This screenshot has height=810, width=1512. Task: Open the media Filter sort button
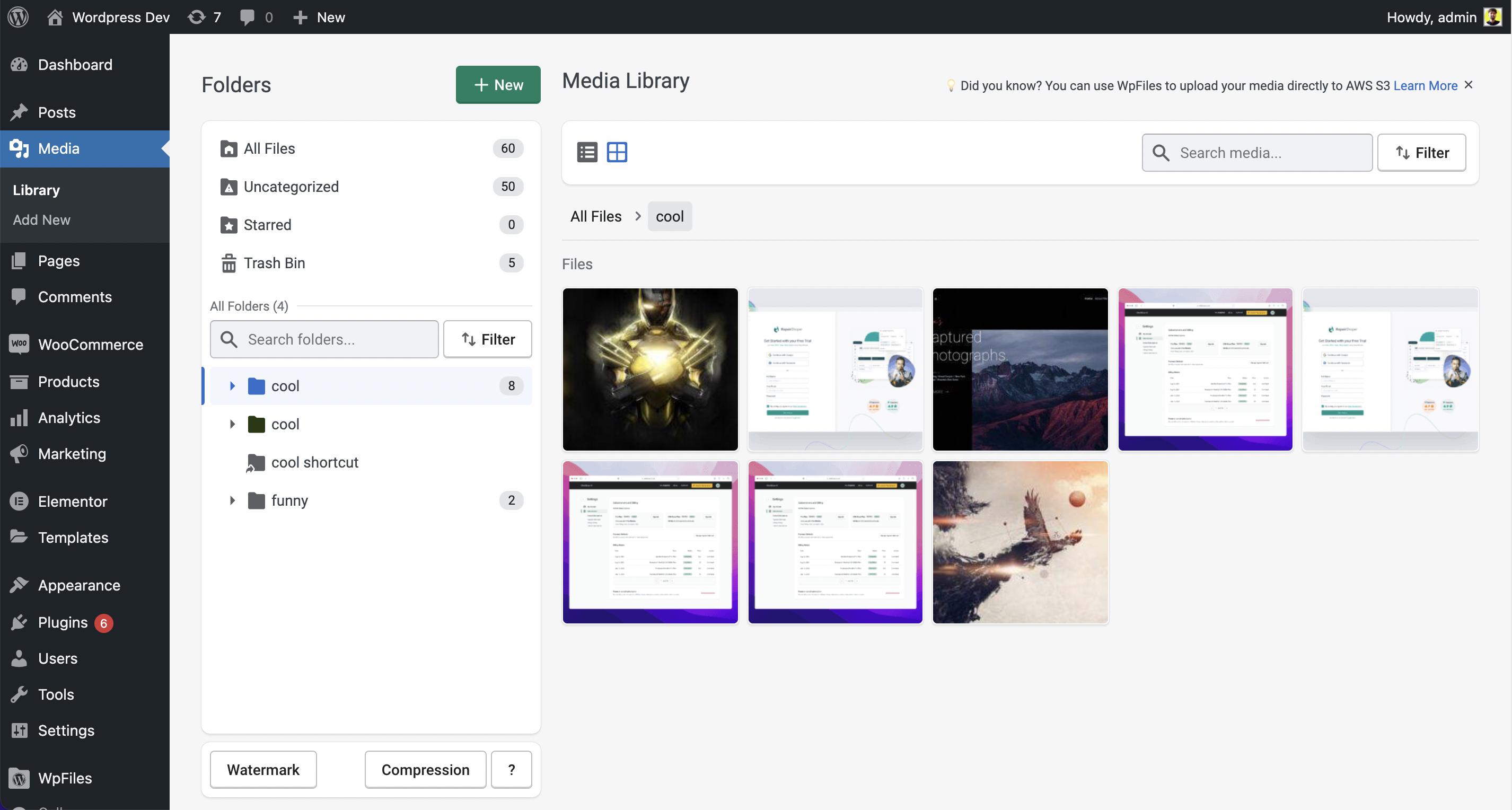pos(1421,153)
